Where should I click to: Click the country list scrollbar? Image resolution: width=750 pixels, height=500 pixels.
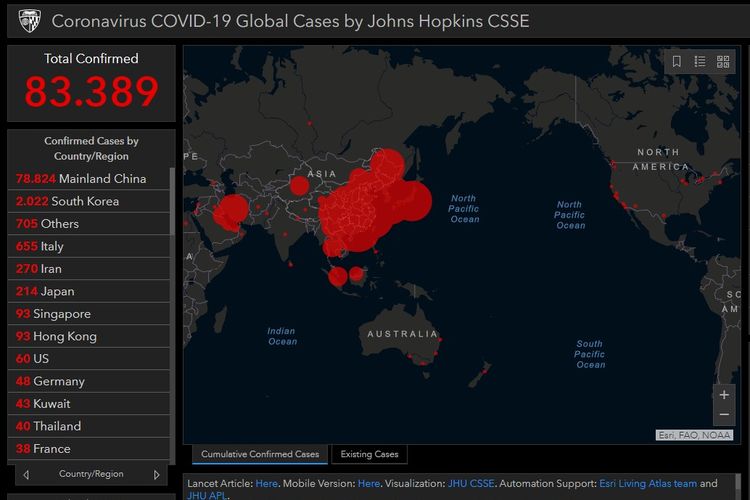[x=172, y=201]
